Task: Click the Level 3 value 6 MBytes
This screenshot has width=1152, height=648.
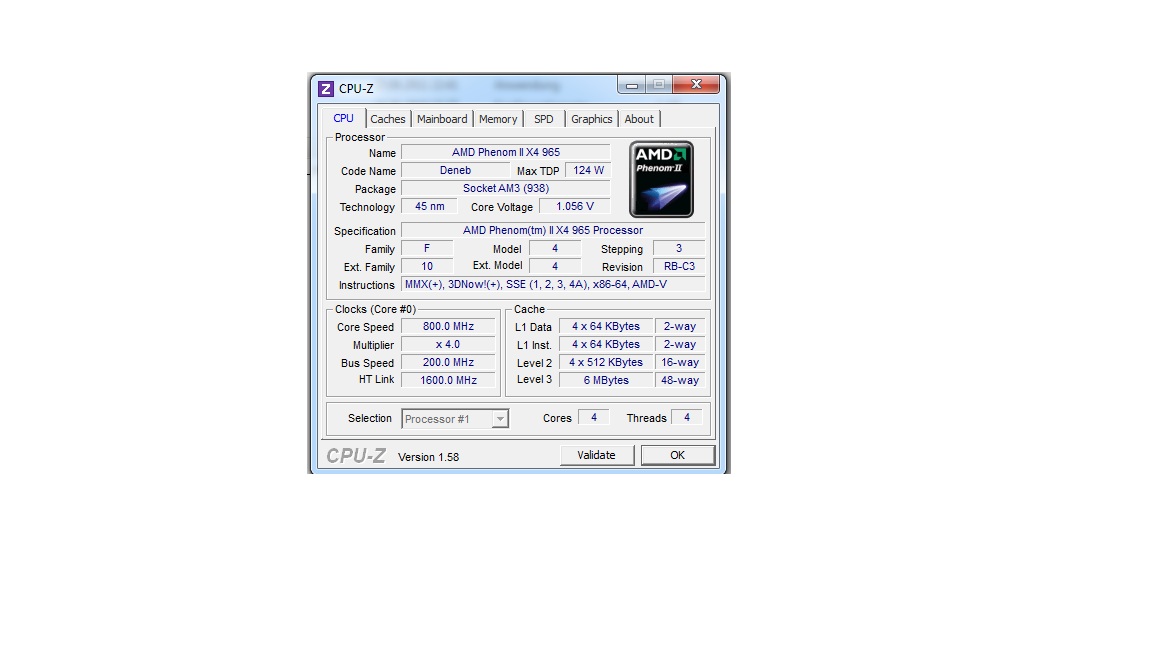Action: tap(606, 380)
